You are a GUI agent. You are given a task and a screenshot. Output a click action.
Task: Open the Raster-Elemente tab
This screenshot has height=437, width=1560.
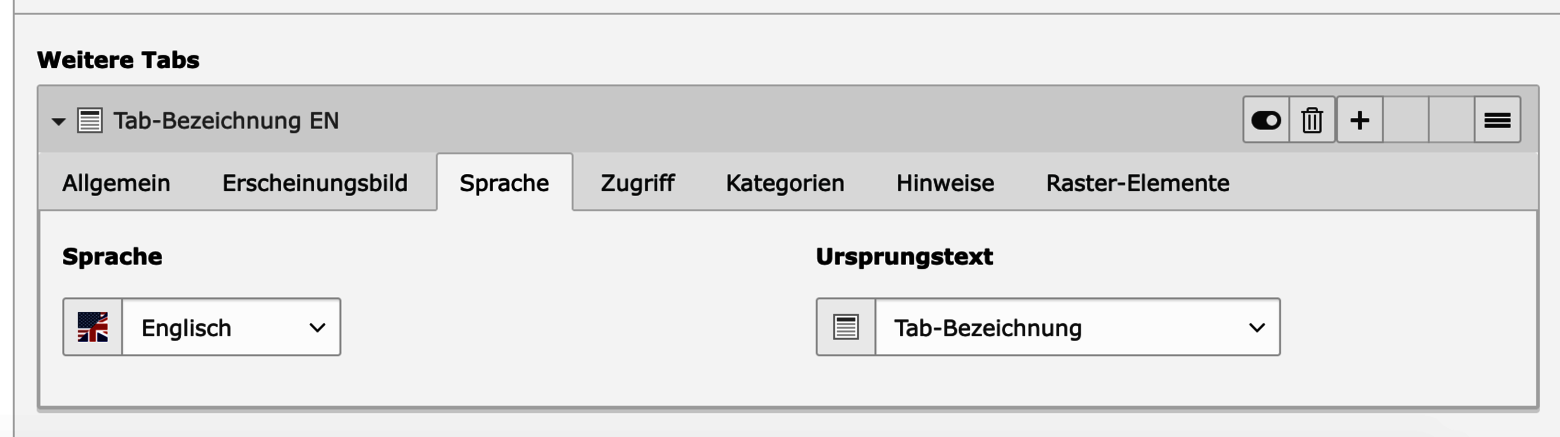click(1138, 183)
